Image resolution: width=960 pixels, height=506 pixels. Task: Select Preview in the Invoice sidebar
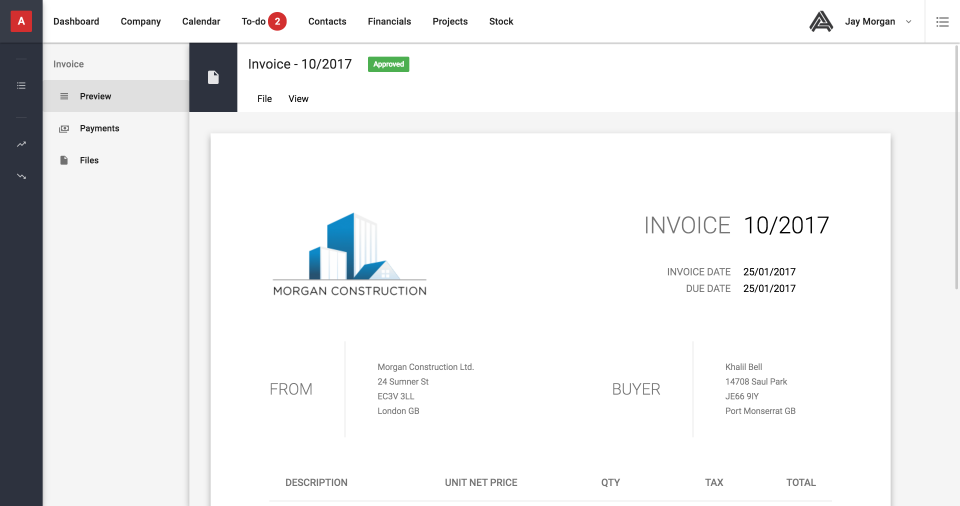95,96
